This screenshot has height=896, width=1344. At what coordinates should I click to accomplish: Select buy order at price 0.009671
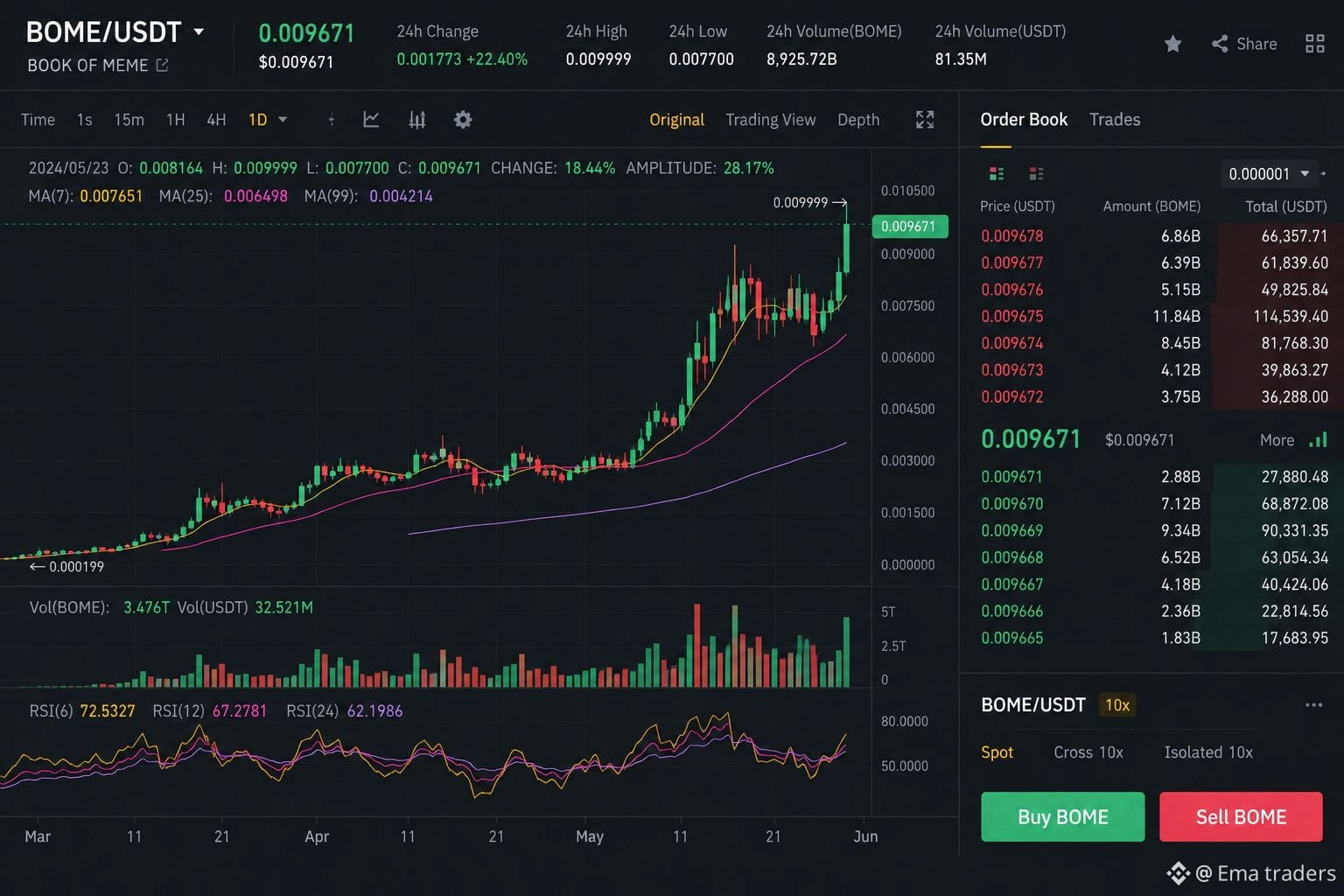tap(1153, 477)
